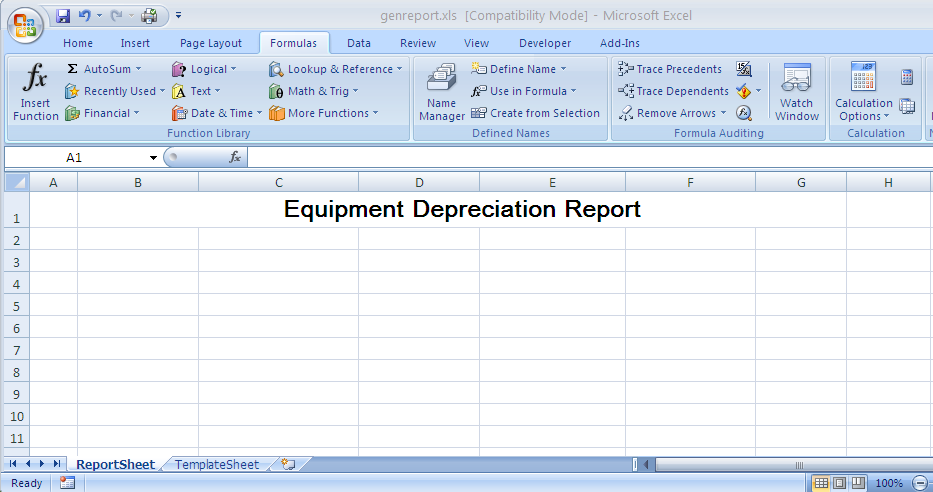
Task: Click Calculate Sheet icon
Action: pos(907,106)
